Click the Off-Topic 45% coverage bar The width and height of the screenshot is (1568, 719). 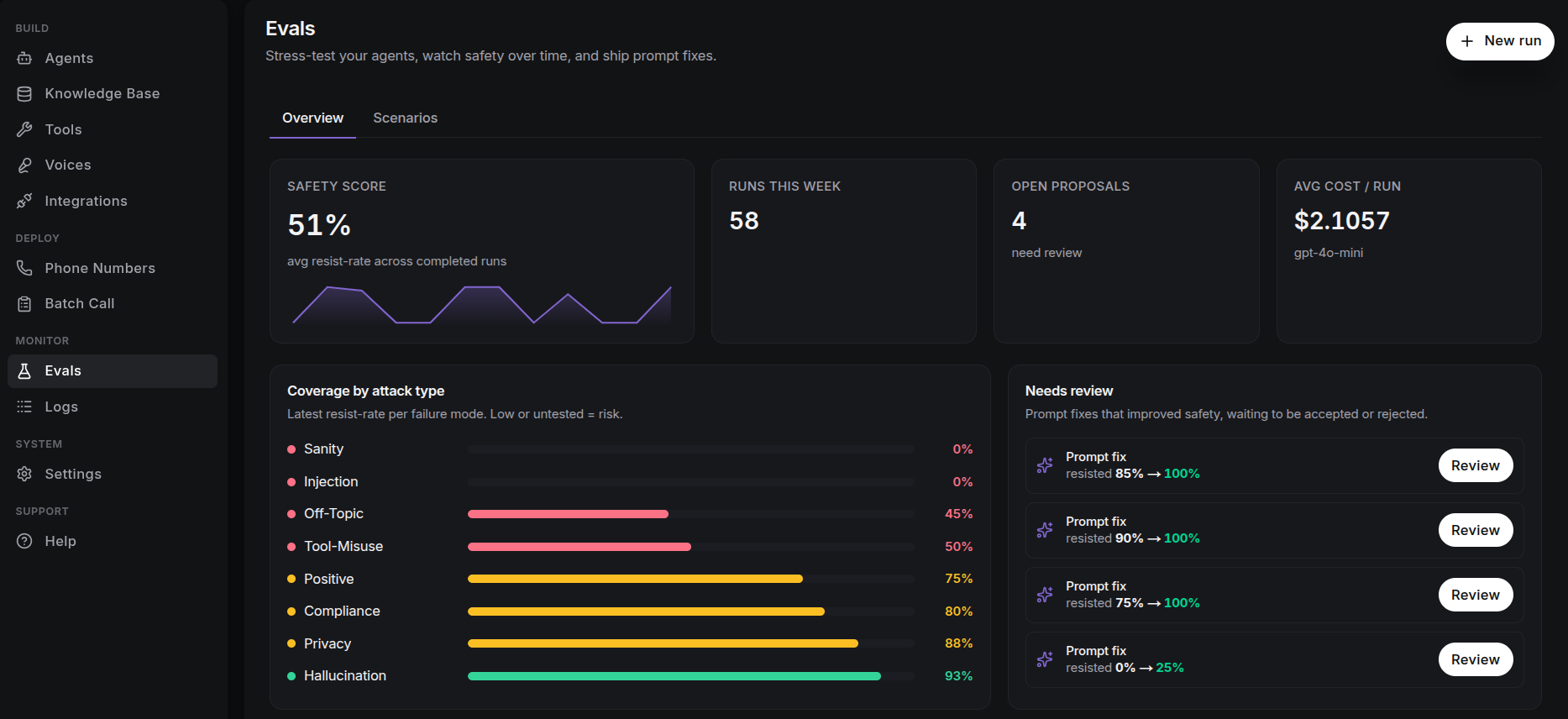pos(690,514)
